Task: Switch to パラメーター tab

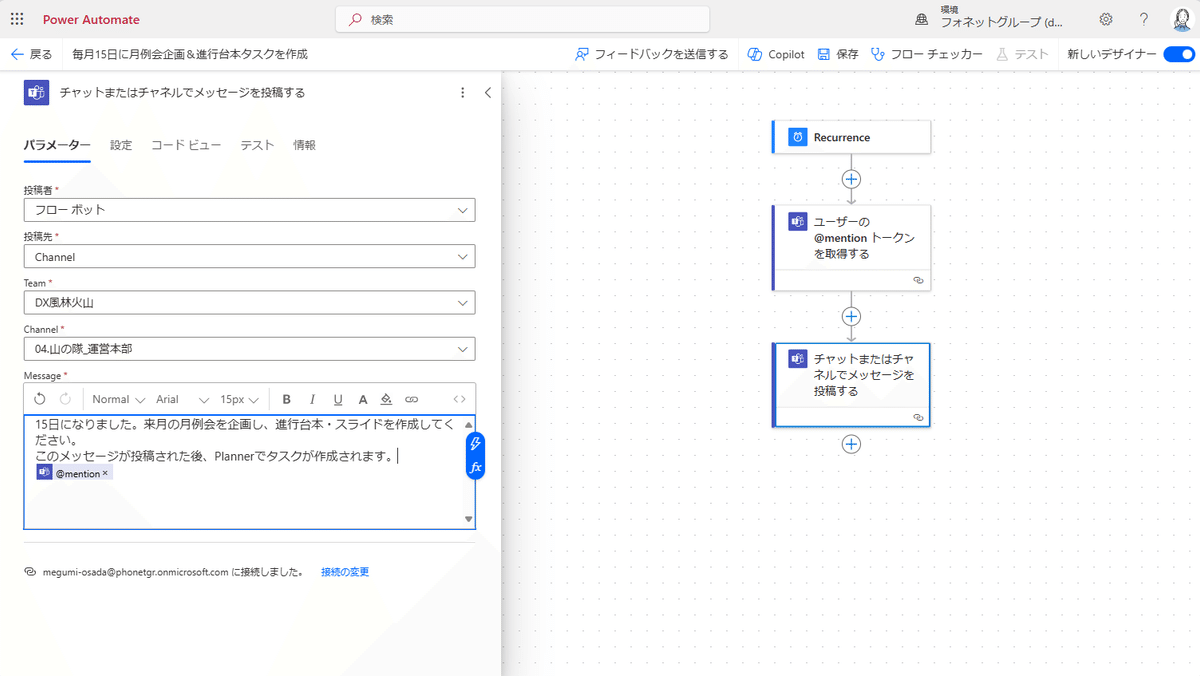Action: click(x=57, y=145)
